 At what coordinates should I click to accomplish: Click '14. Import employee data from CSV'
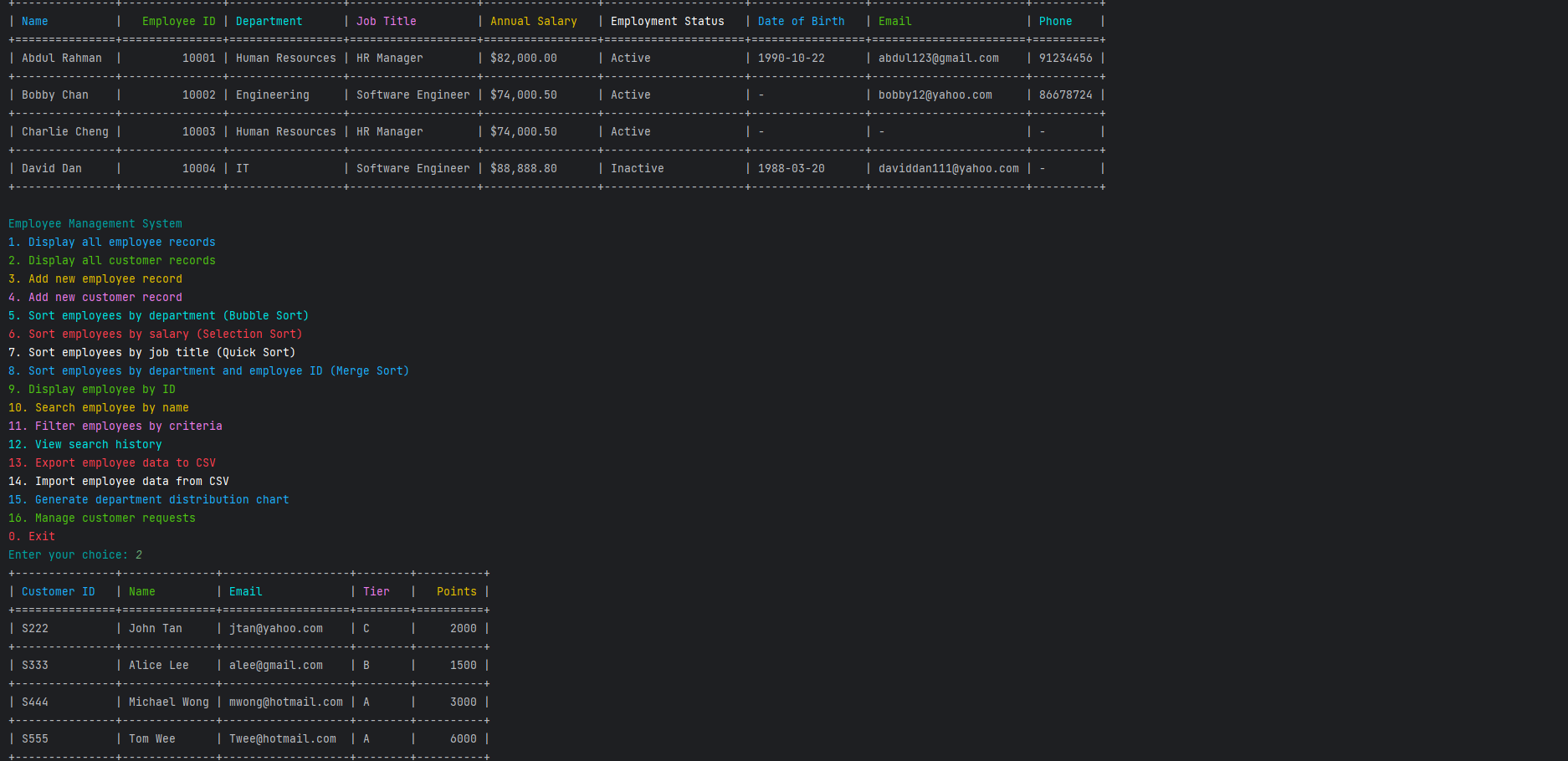(119, 481)
